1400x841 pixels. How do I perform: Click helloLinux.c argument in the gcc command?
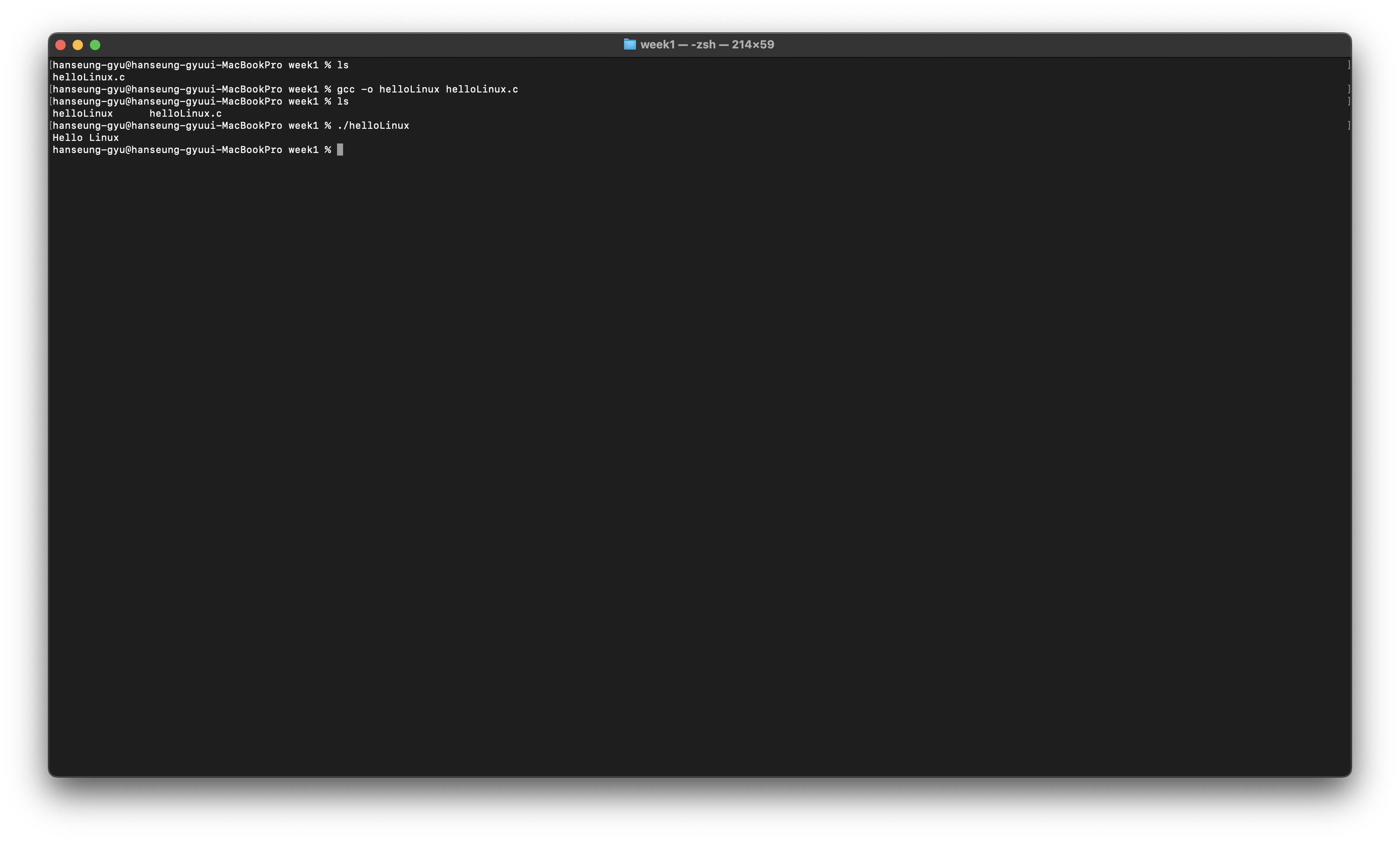pos(482,89)
